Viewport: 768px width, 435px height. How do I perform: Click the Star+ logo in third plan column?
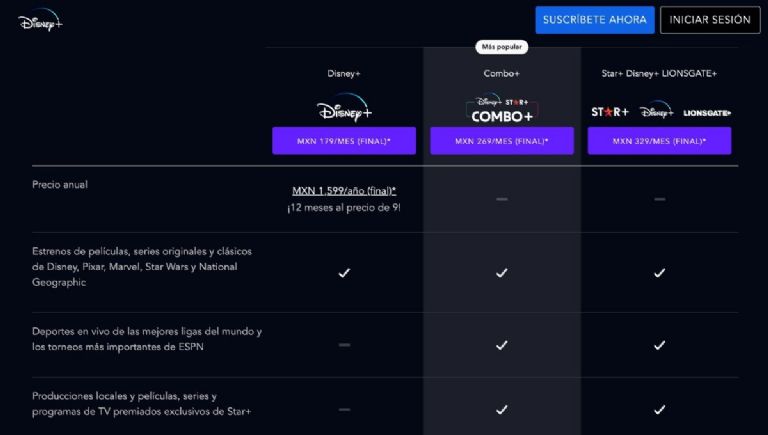click(x=610, y=112)
